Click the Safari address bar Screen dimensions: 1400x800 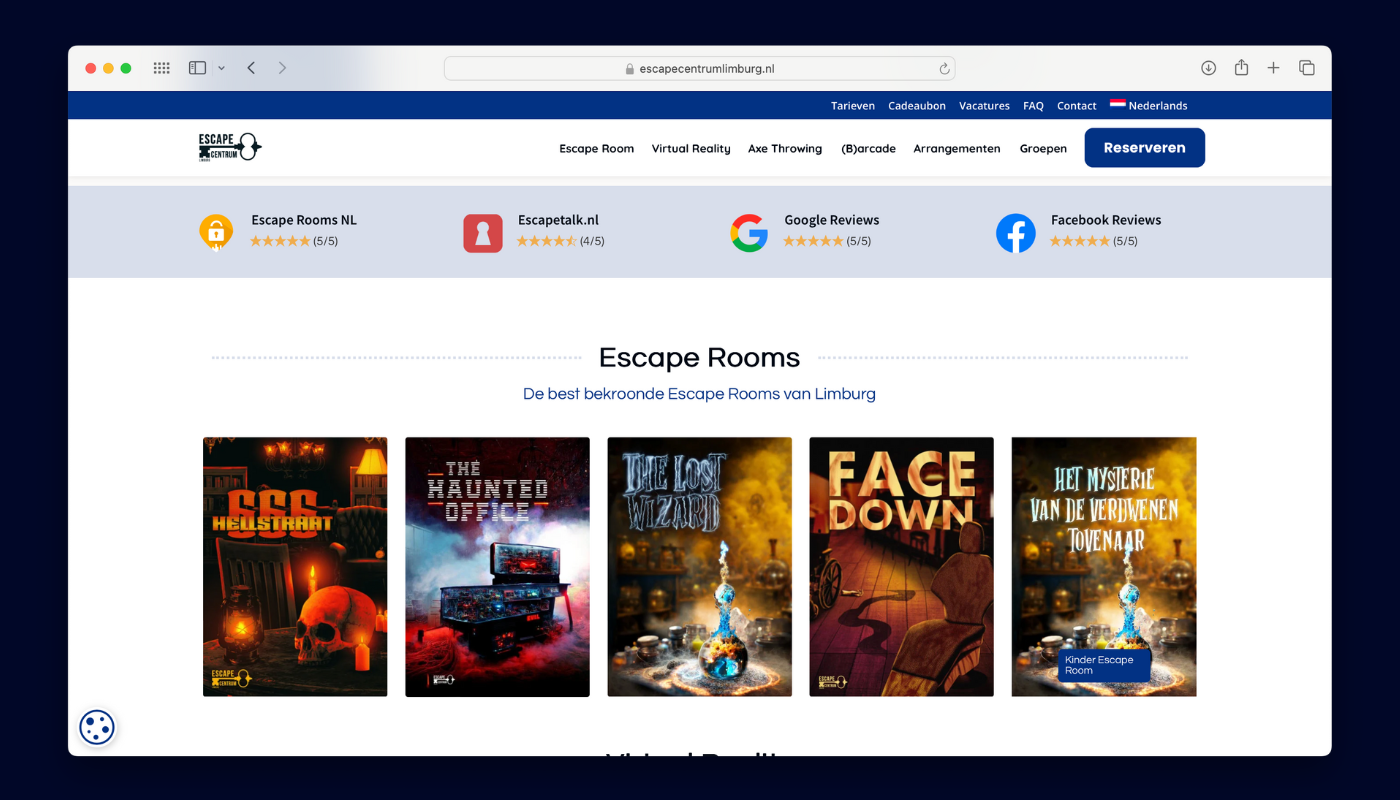(699, 68)
